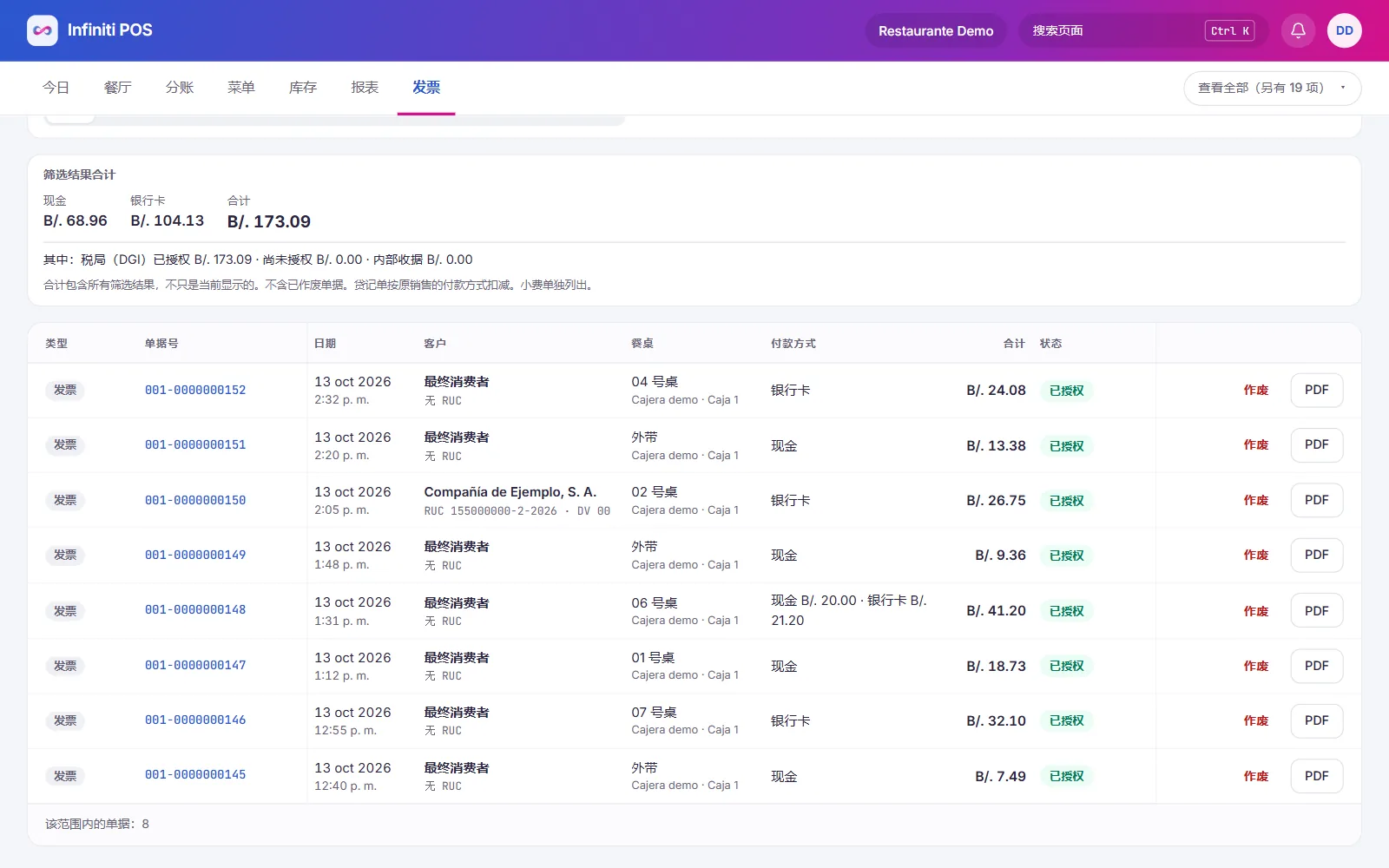Click the B/. 32.10 amount cell
Screen dimensions: 1389x868
pyautogui.click(x=996, y=720)
